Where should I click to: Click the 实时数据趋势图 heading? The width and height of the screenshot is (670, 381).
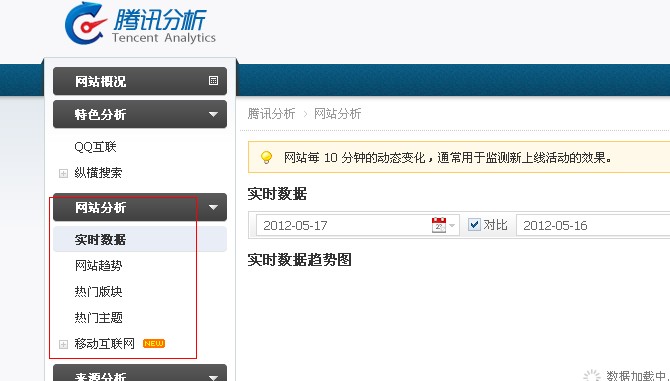click(x=300, y=259)
